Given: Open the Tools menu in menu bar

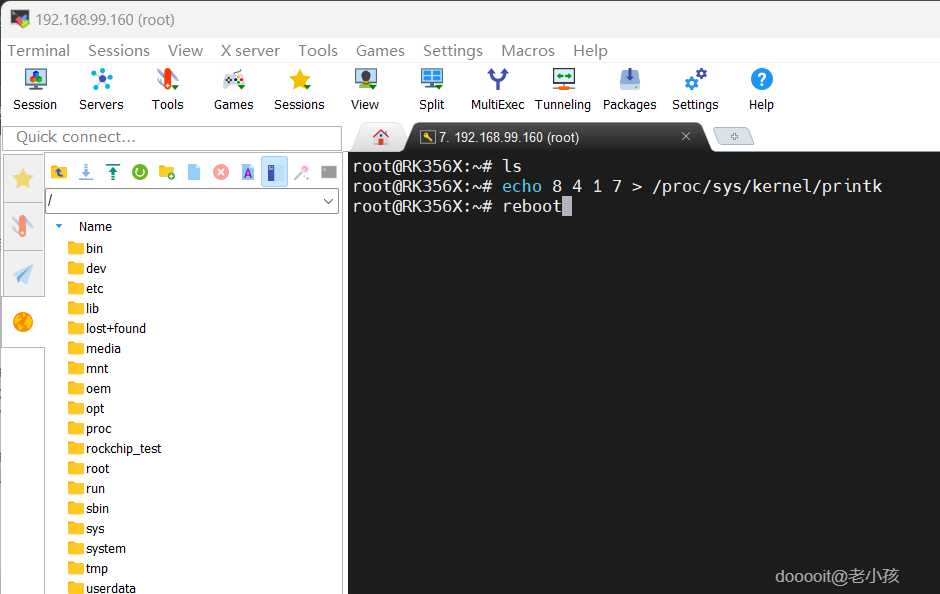Looking at the screenshot, I should point(318,50).
